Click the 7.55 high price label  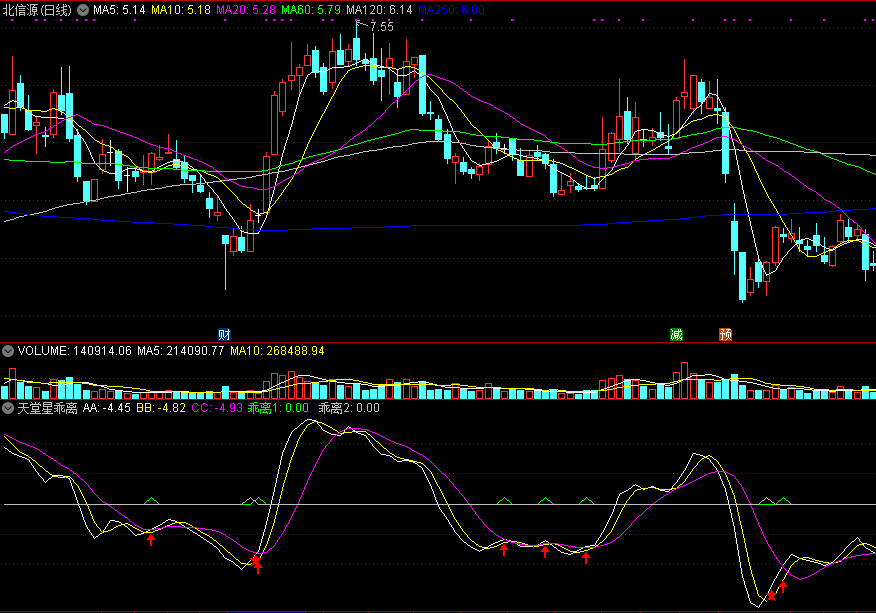click(382, 27)
